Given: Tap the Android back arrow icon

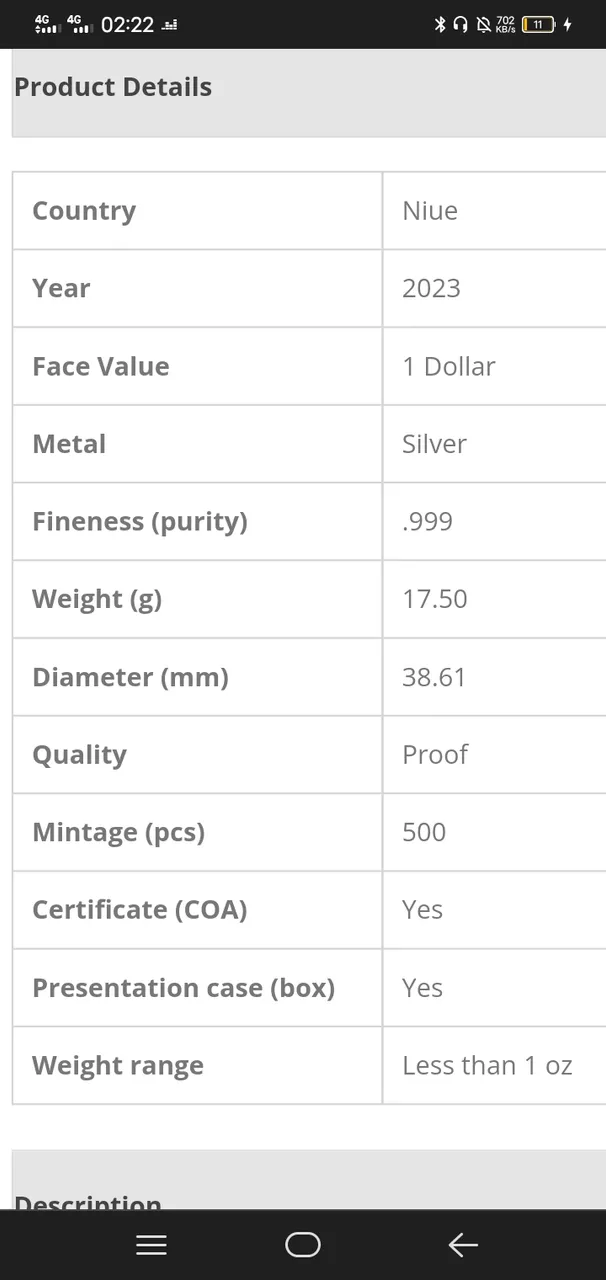Looking at the screenshot, I should [x=463, y=1245].
